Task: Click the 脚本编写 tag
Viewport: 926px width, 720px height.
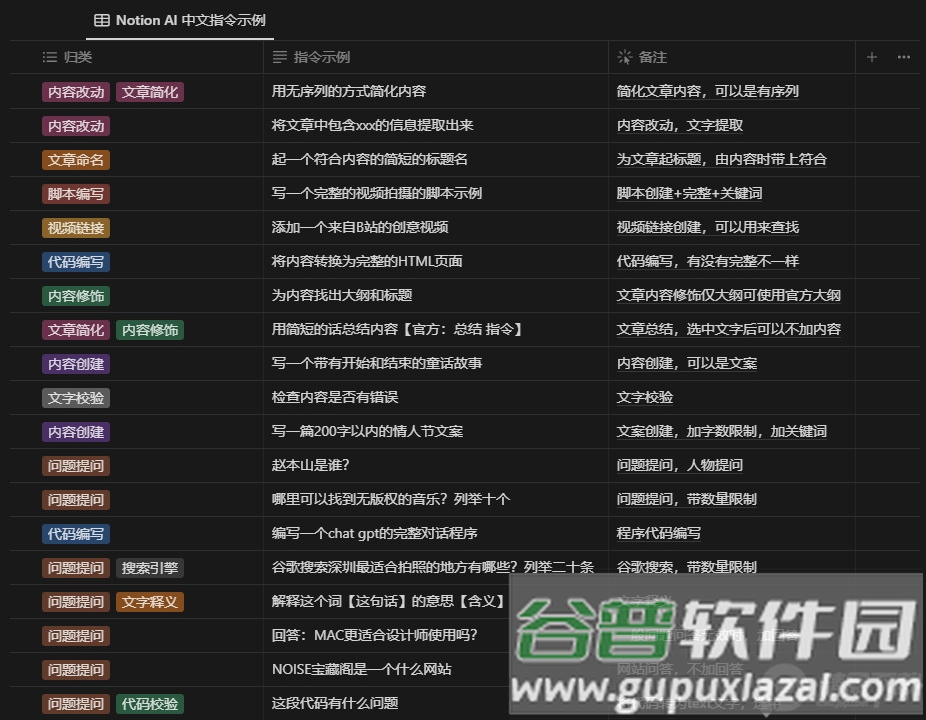Action: [75, 193]
